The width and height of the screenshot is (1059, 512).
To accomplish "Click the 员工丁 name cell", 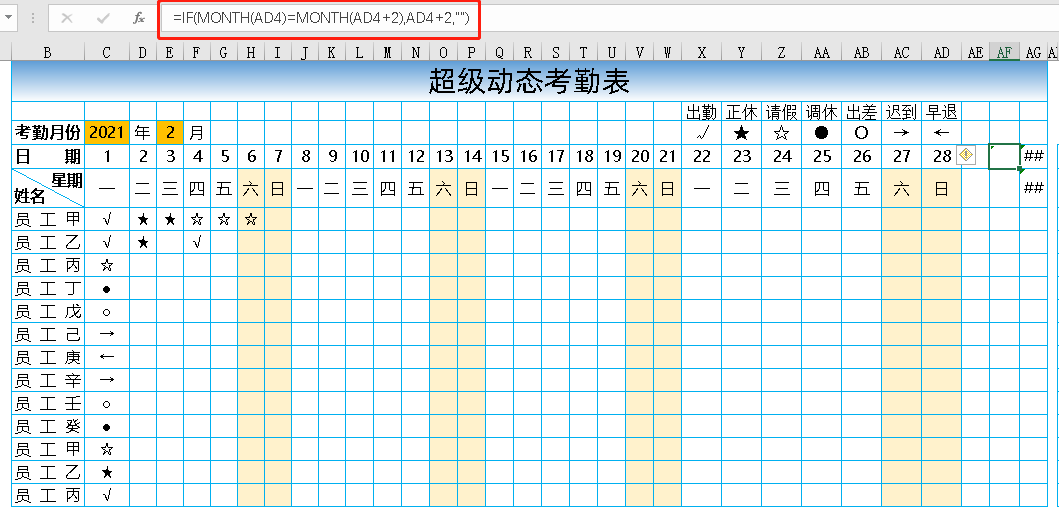I will pyautogui.click(x=48, y=288).
